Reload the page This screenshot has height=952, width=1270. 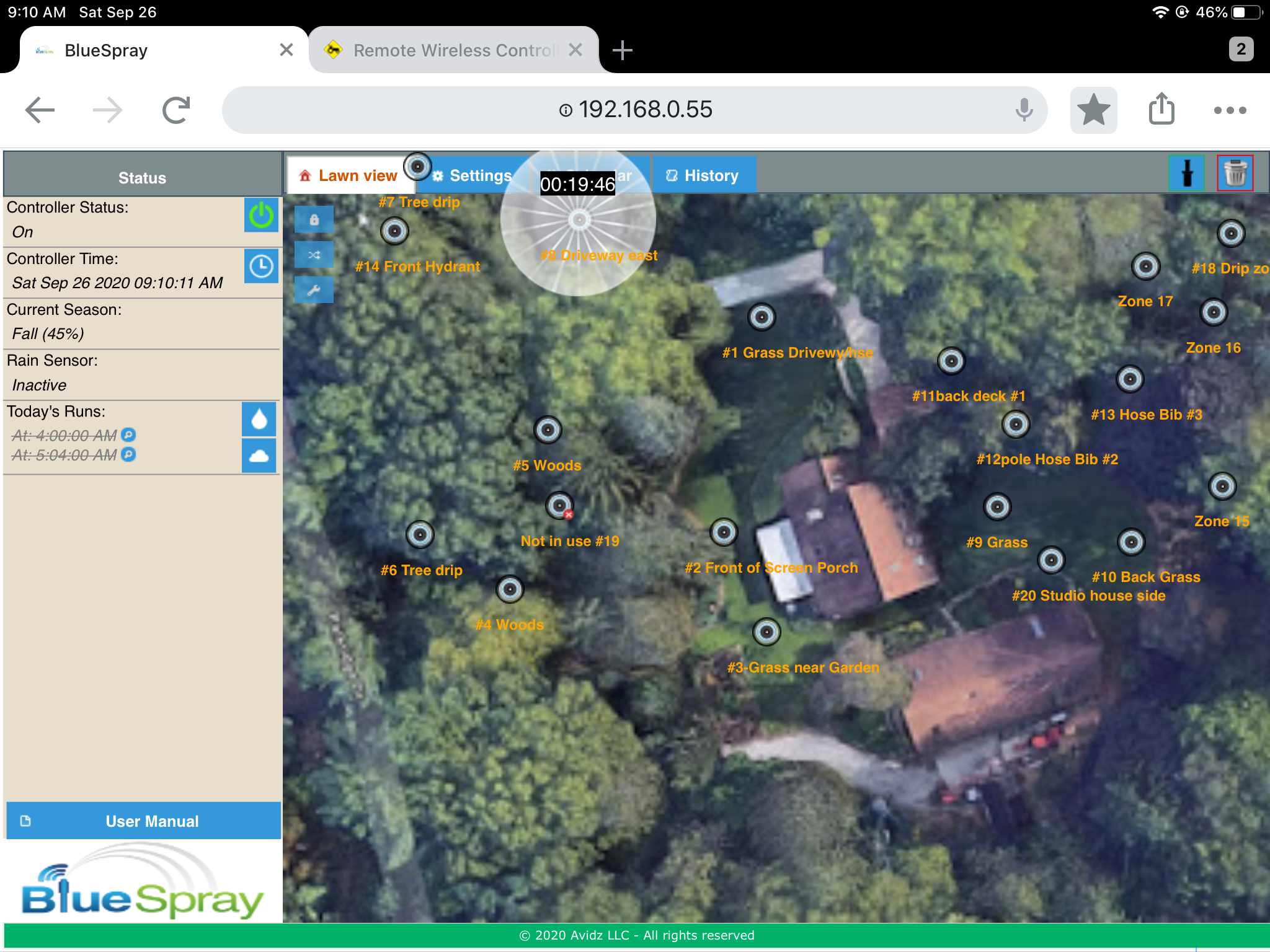point(176,110)
